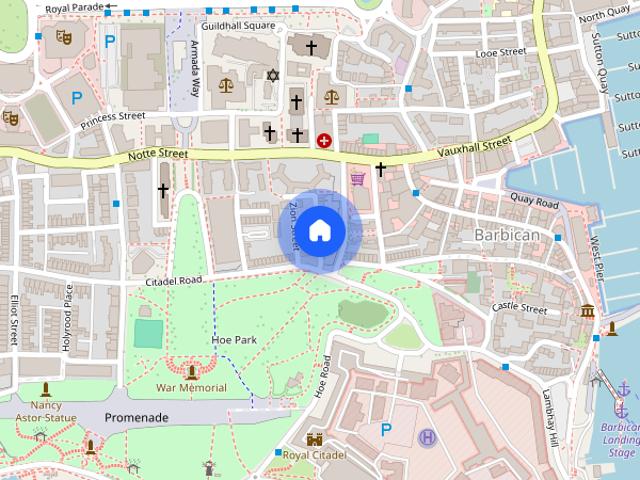Click the War Memorial monument icon
The height and width of the screenshot is (480, 640).
[x=191, y=372]
